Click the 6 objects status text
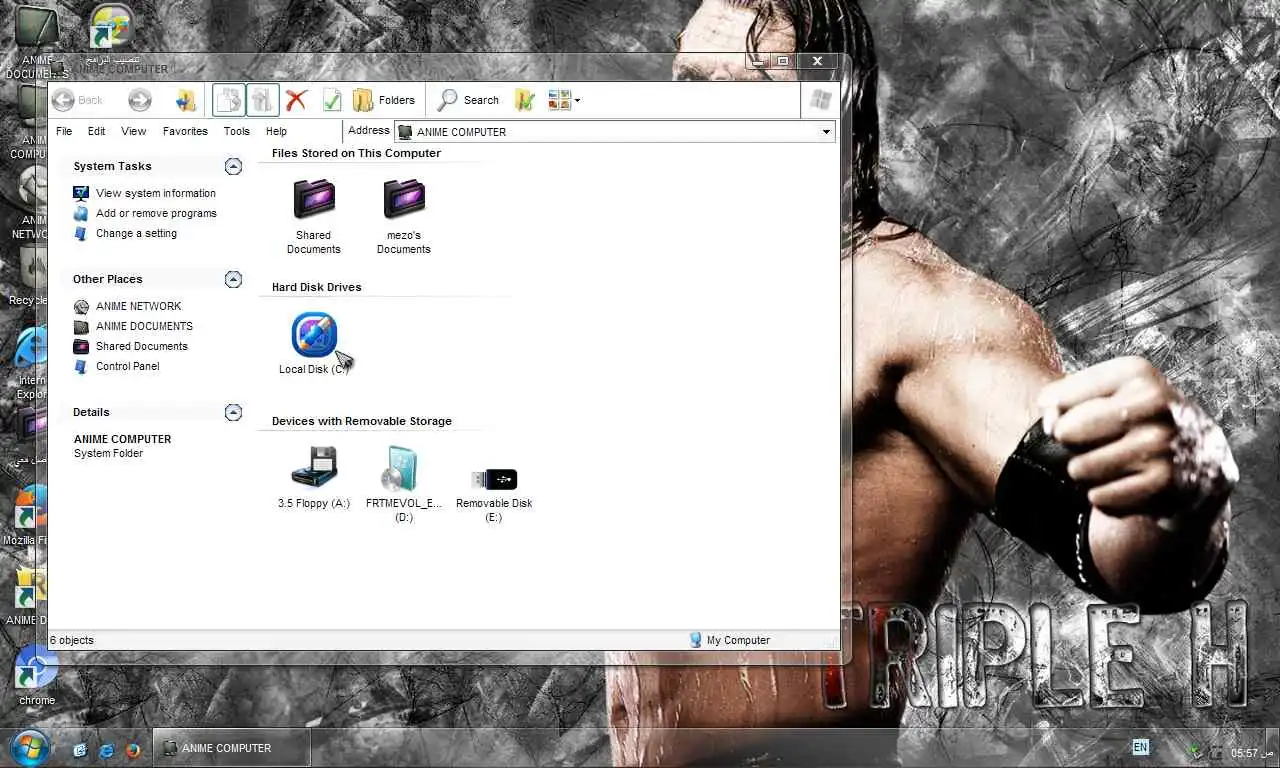This screenshot has width=1280, height=768. [71, 640]
